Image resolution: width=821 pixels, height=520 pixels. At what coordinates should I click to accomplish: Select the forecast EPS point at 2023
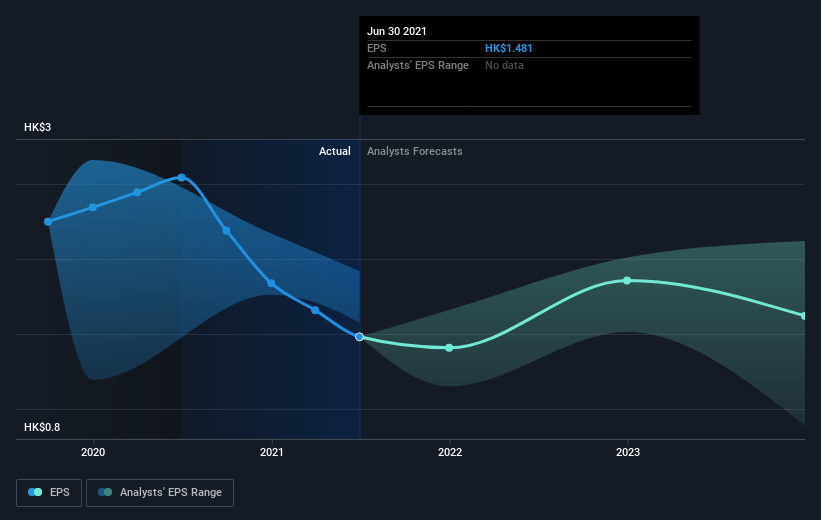(627, 281)
